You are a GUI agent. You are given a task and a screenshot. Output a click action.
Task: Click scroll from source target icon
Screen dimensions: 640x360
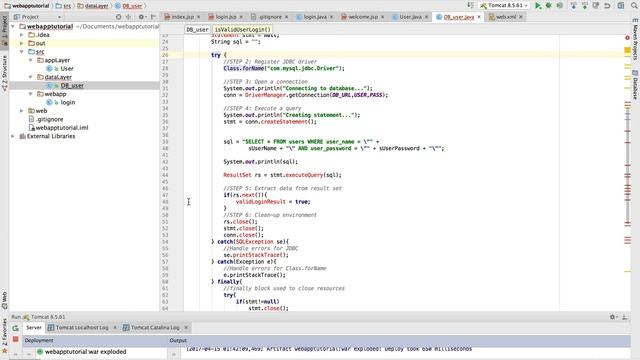coord(118,17)
